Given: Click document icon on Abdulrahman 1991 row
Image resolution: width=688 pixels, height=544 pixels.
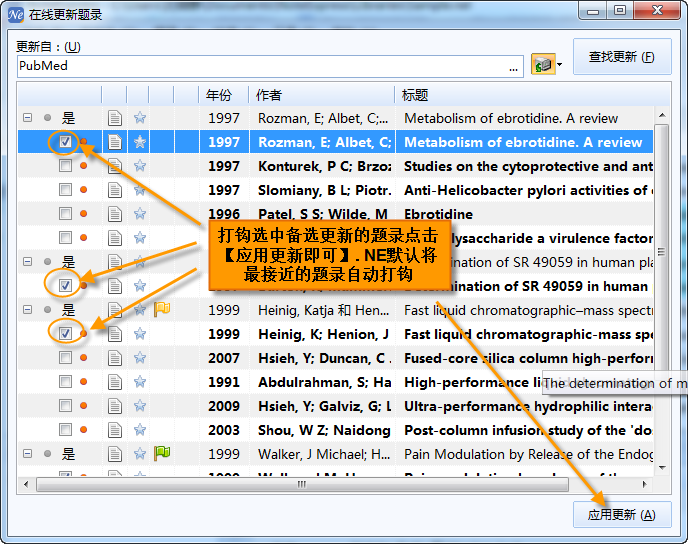Looking at the screenshot, I should pos(115,382).
